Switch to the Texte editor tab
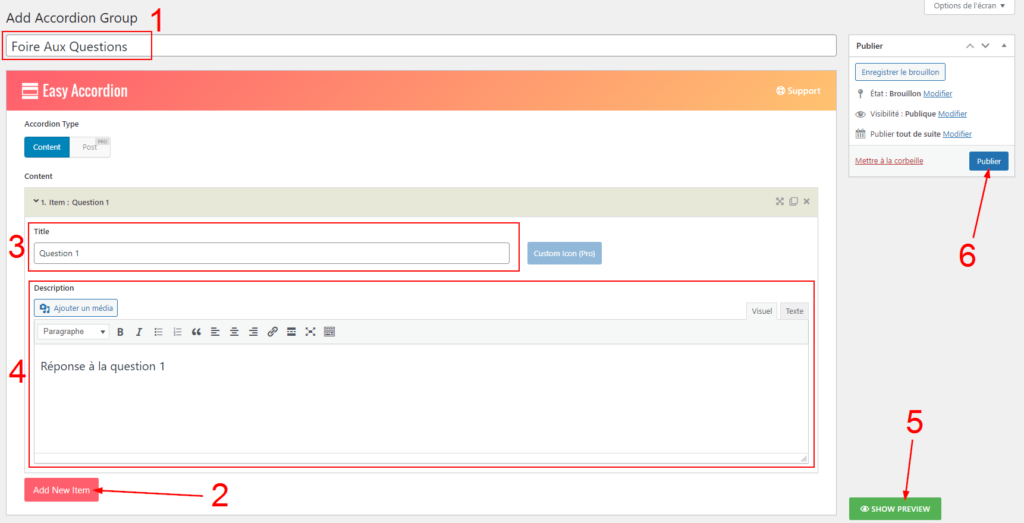1024x523 pixels. pyautogui.click(x=794, y=311)
